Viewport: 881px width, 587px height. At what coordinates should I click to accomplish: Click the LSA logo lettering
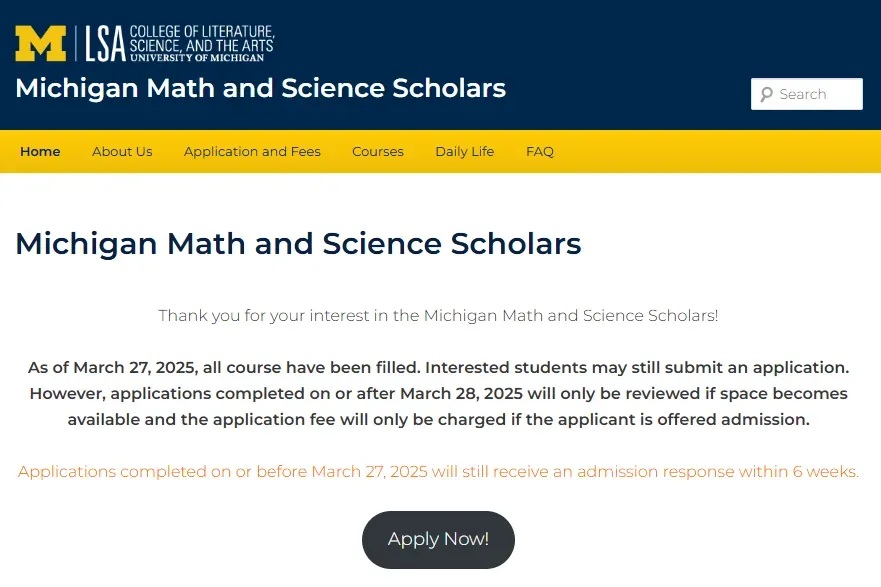[106, 44]
